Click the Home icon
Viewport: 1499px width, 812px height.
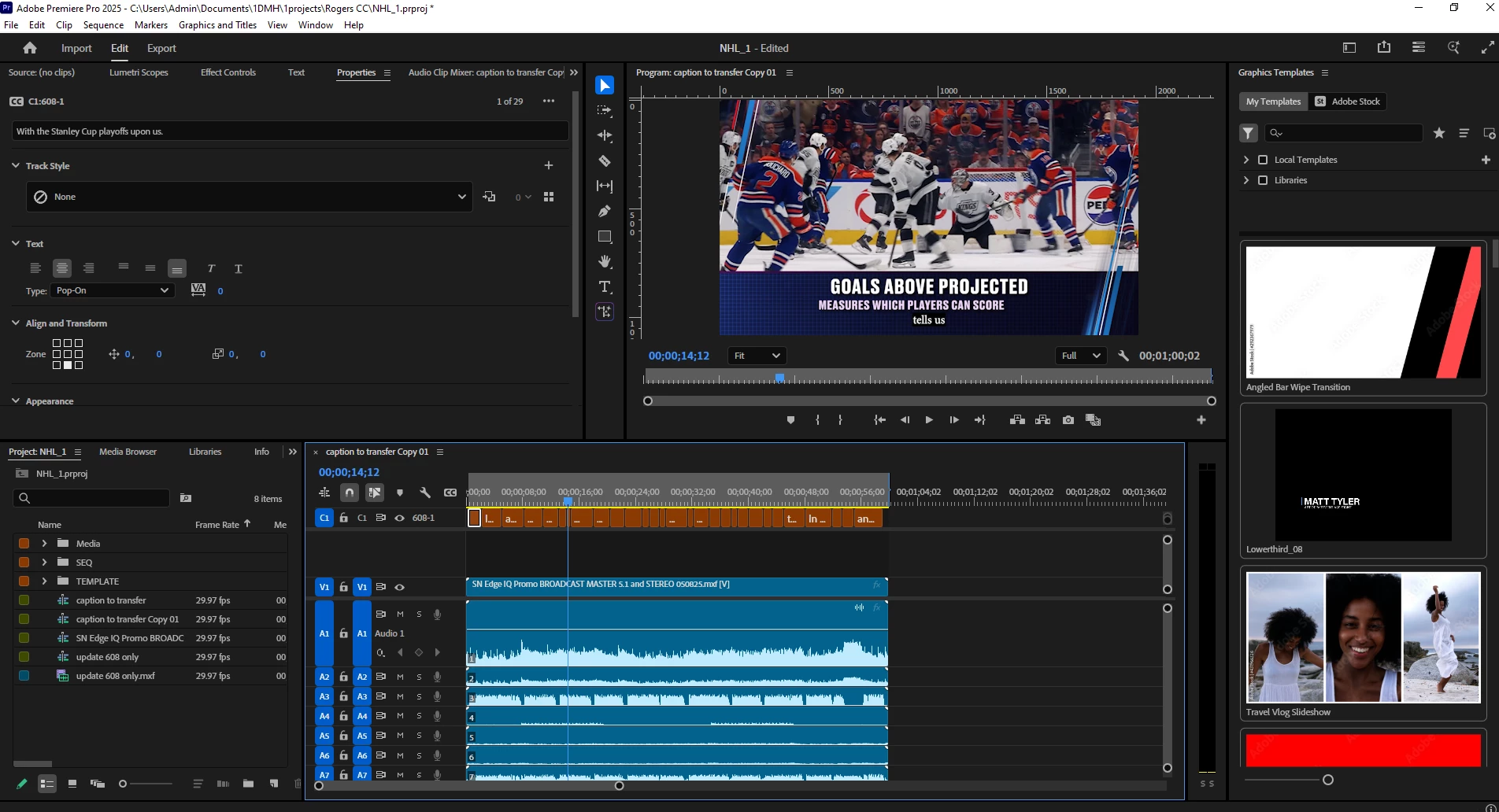point(30,48)
